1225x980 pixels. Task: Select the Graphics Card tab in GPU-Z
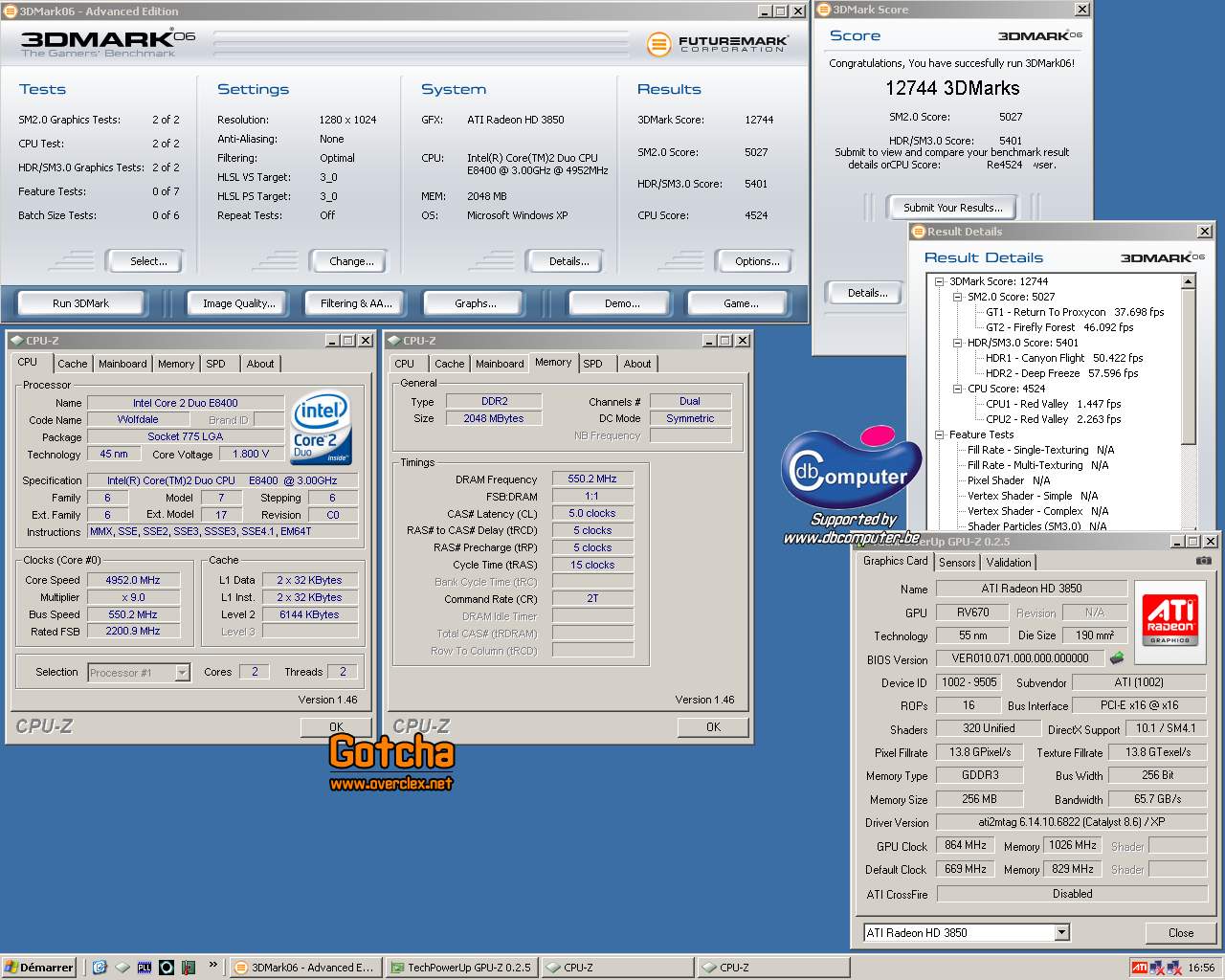895,561
